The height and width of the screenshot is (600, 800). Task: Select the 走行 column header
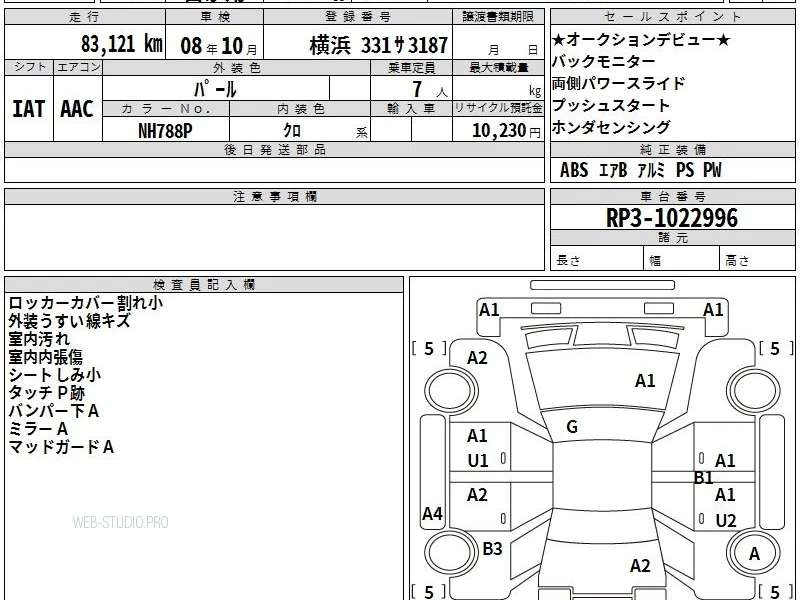84,17
